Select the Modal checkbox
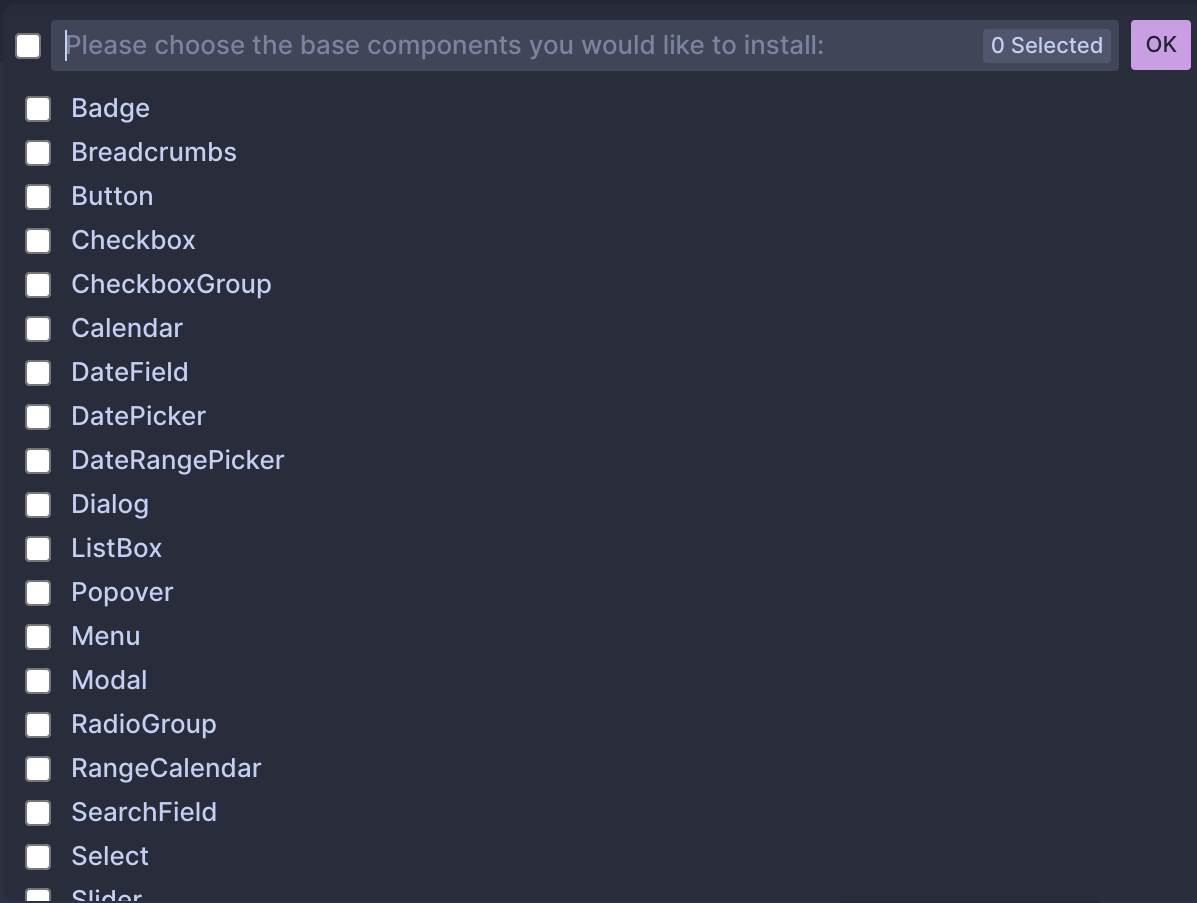1197x903 pixels. coord(38,681)
